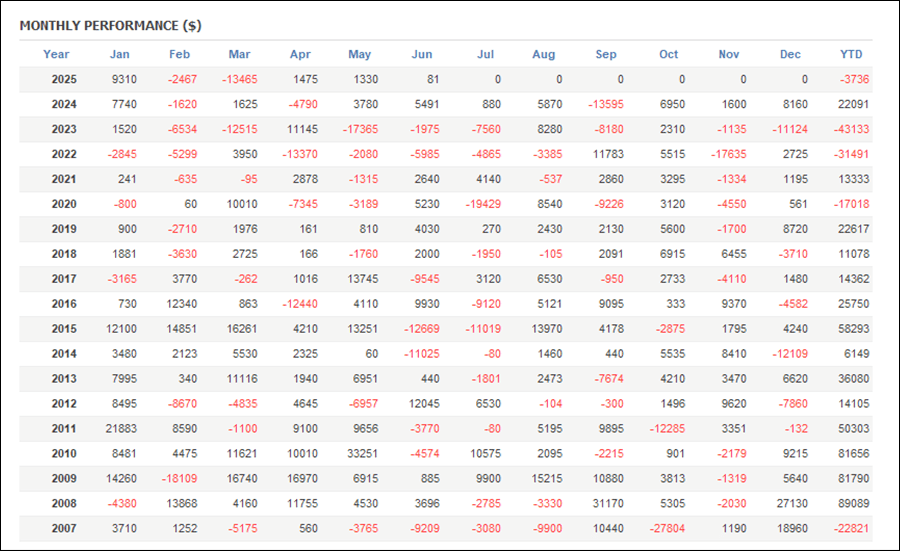
Task: Select the 2010 year row label
Action: click(64, 453)
